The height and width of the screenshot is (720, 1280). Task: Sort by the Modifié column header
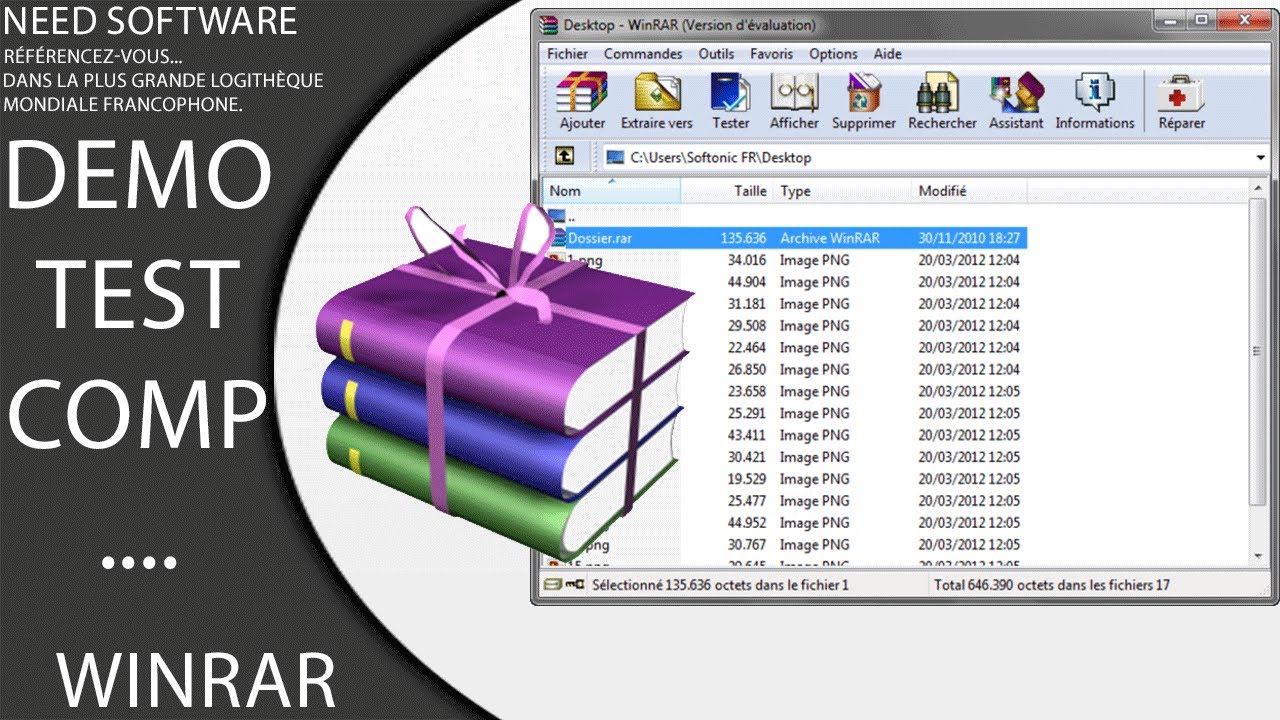click(970, 190)
